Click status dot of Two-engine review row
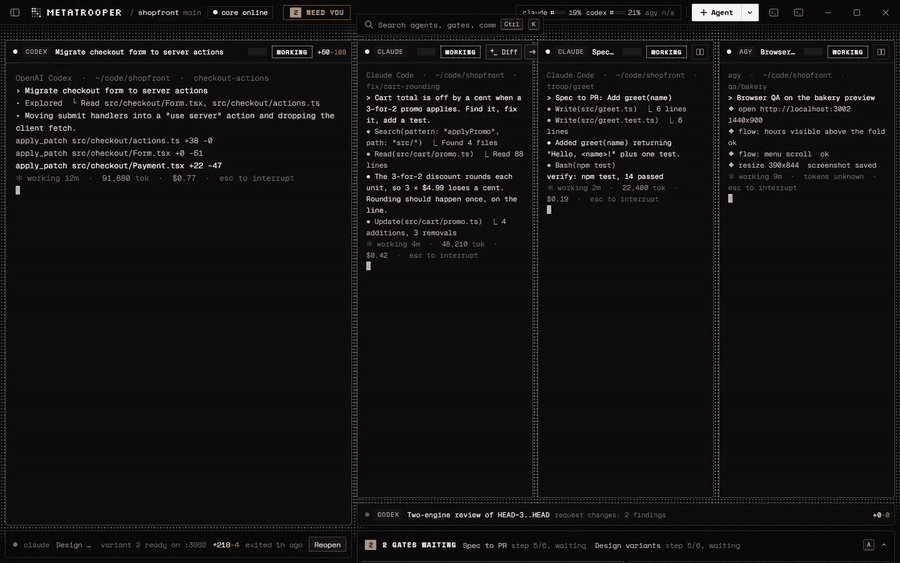 367,515
